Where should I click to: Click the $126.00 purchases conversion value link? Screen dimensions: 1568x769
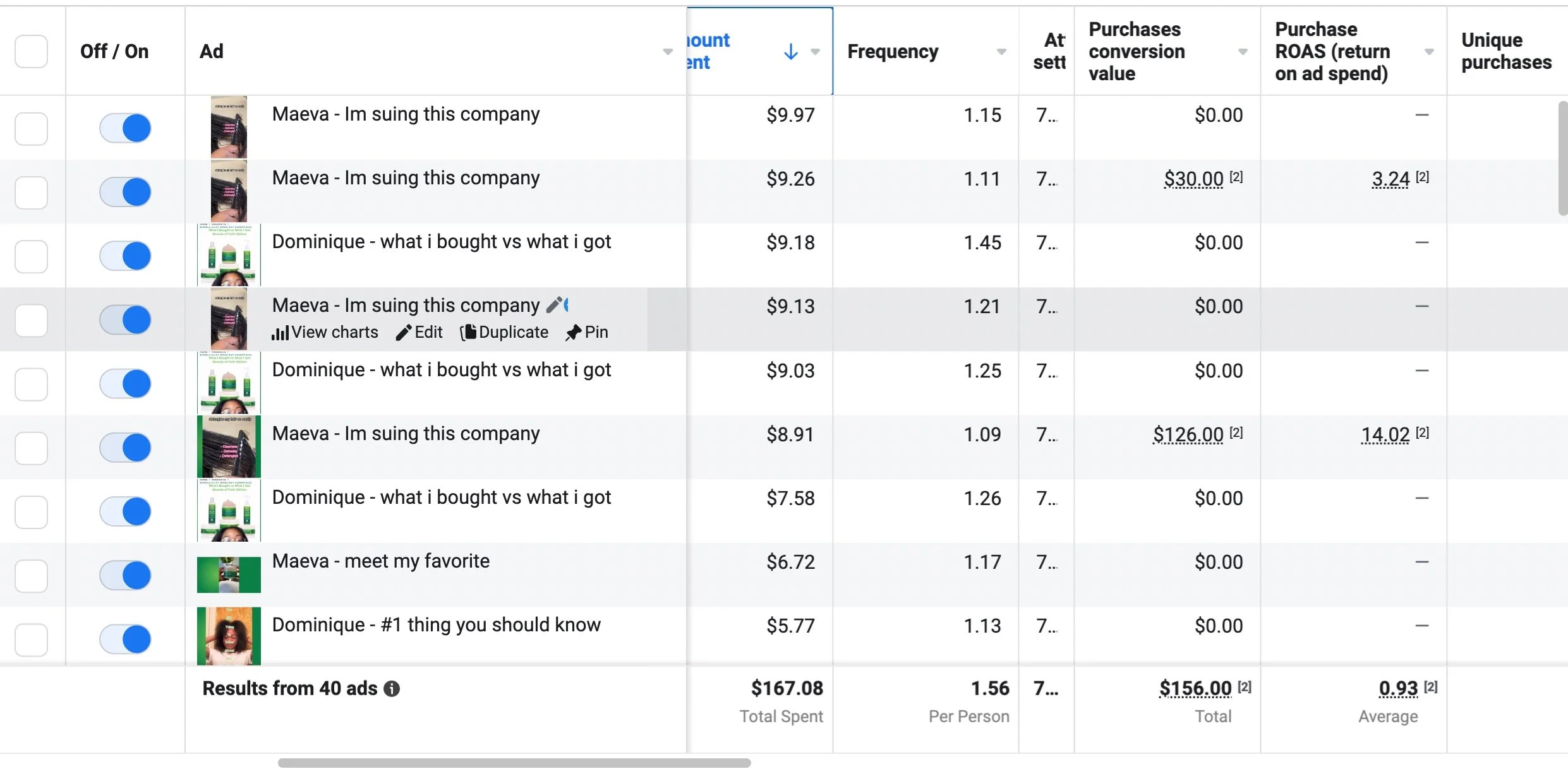(1188, 435)
